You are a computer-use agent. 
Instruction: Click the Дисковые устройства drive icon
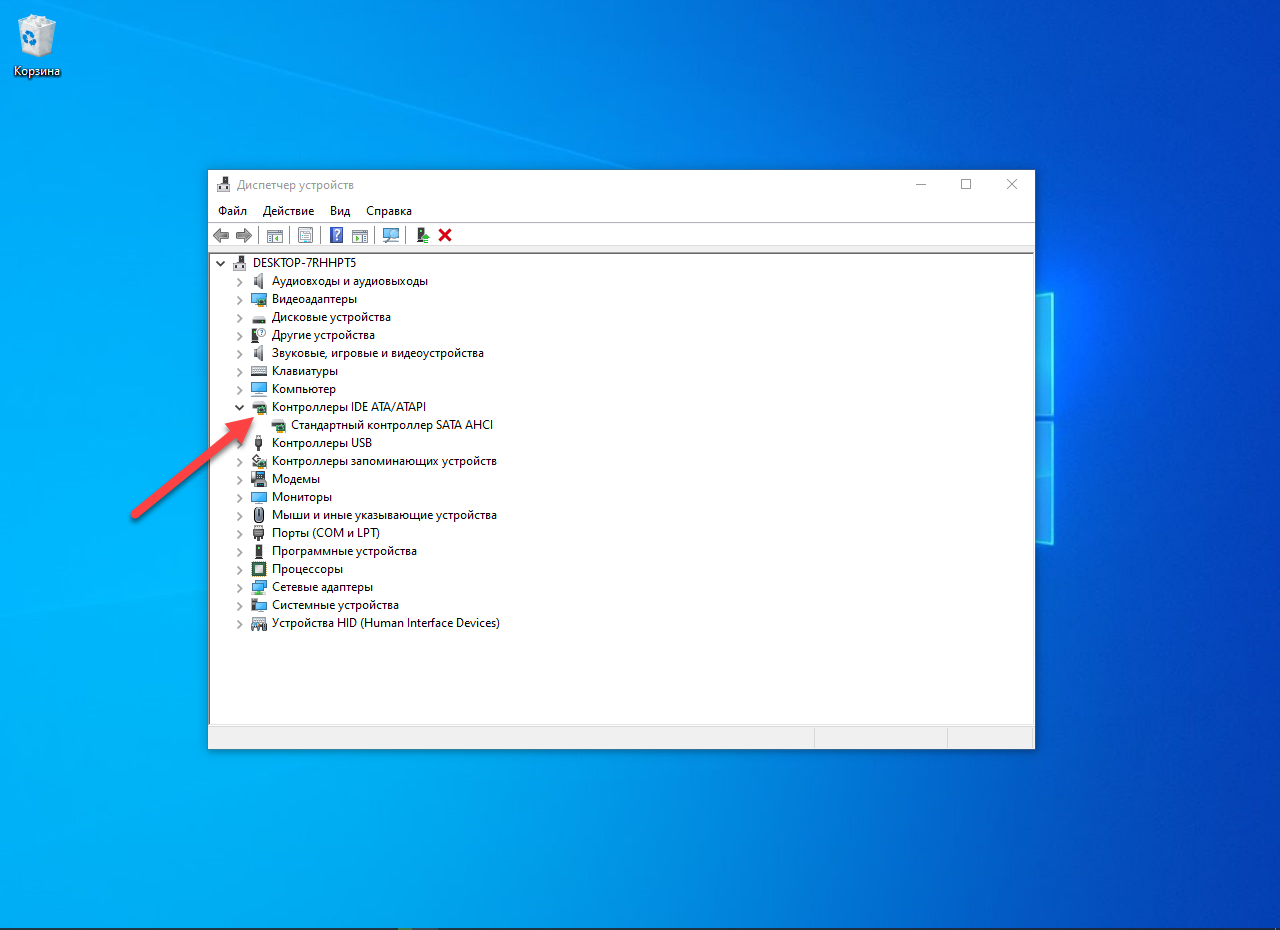(x=259, y=317)
